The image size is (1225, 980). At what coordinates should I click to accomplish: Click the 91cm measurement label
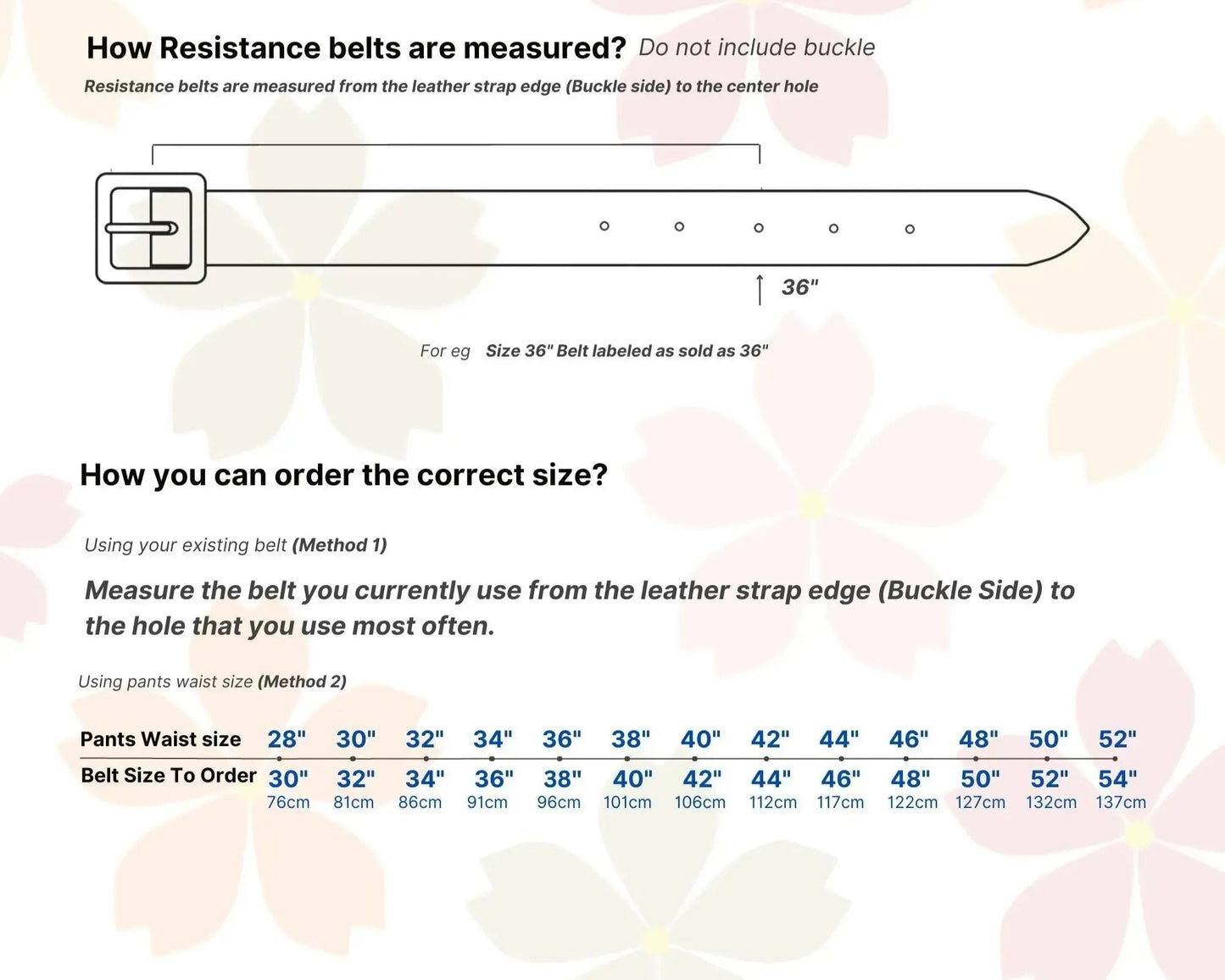point(487,802)
